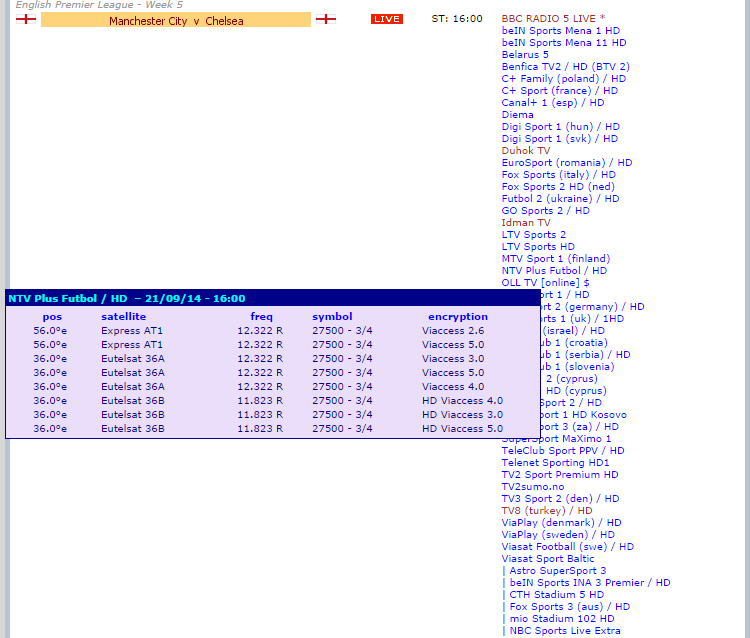
Task: Open TV3 Sport 2 (den) / HD
Action: click(x=560, y=498)
